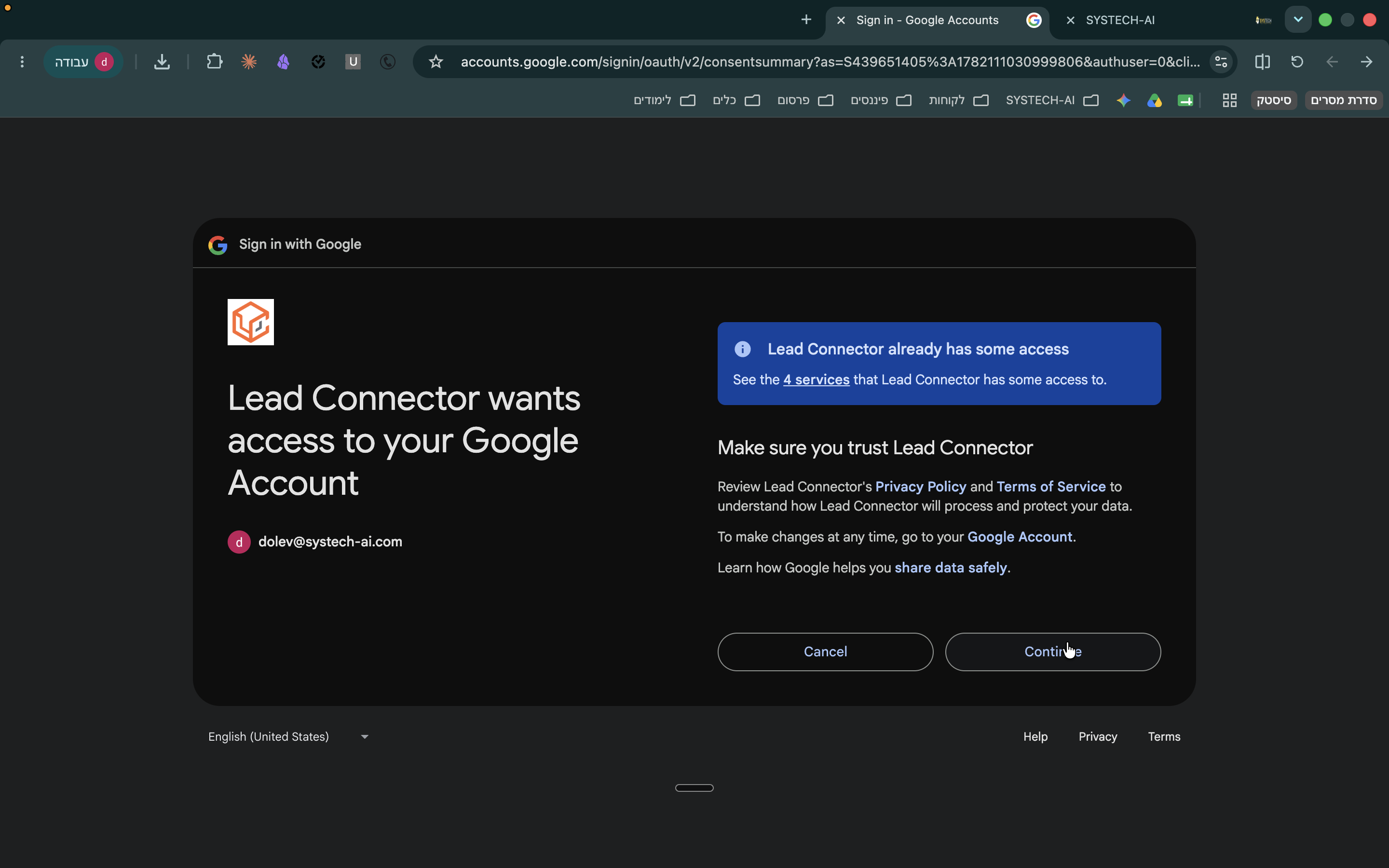1389x868 pixels.
Task: Click the Cancel button
Action: 825,651
